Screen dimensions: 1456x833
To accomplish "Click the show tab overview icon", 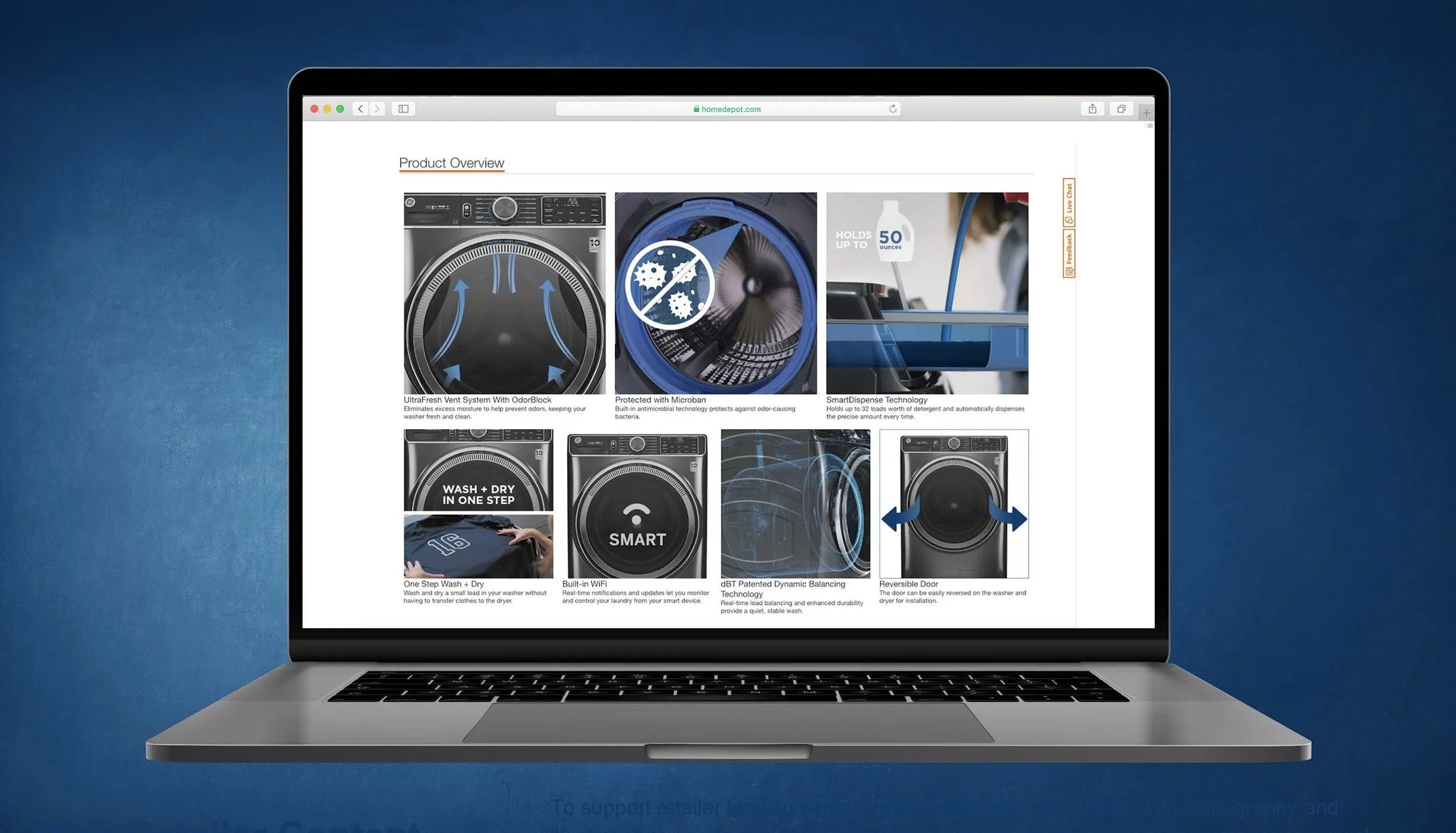I will click(x=1121, y=109).
